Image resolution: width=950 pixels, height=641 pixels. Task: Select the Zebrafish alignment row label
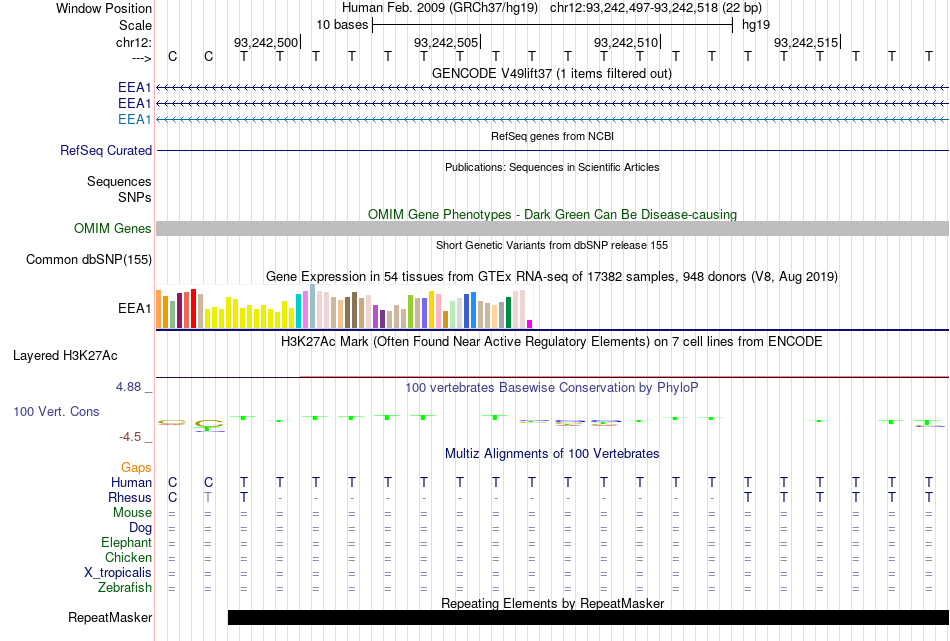[125, 588]
